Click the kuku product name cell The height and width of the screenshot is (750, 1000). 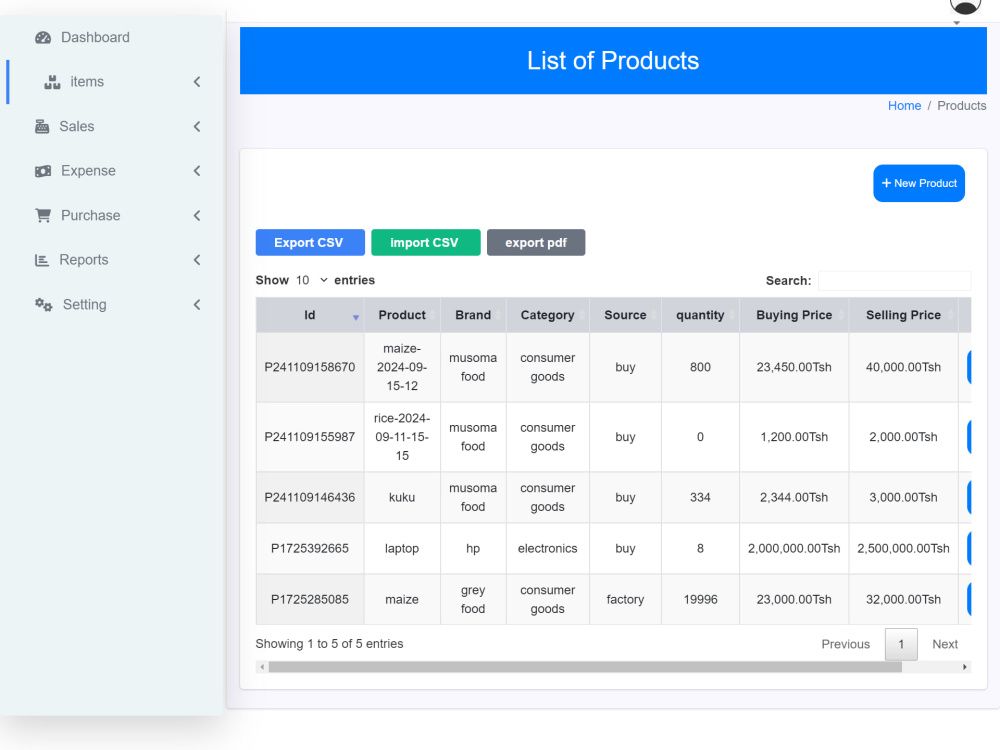(402, 497)
